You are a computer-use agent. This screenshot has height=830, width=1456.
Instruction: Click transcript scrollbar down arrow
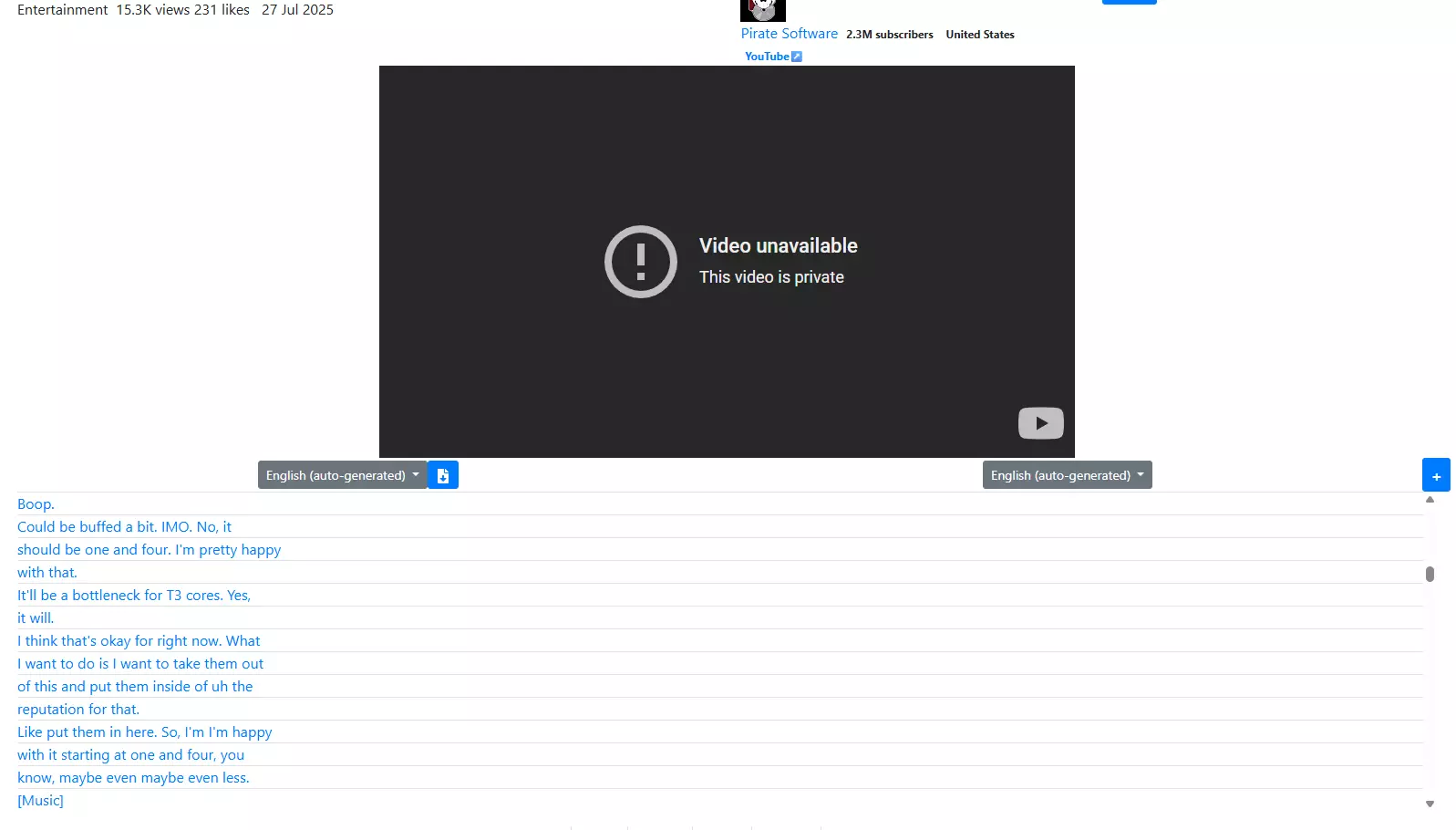coord(1430,804)
